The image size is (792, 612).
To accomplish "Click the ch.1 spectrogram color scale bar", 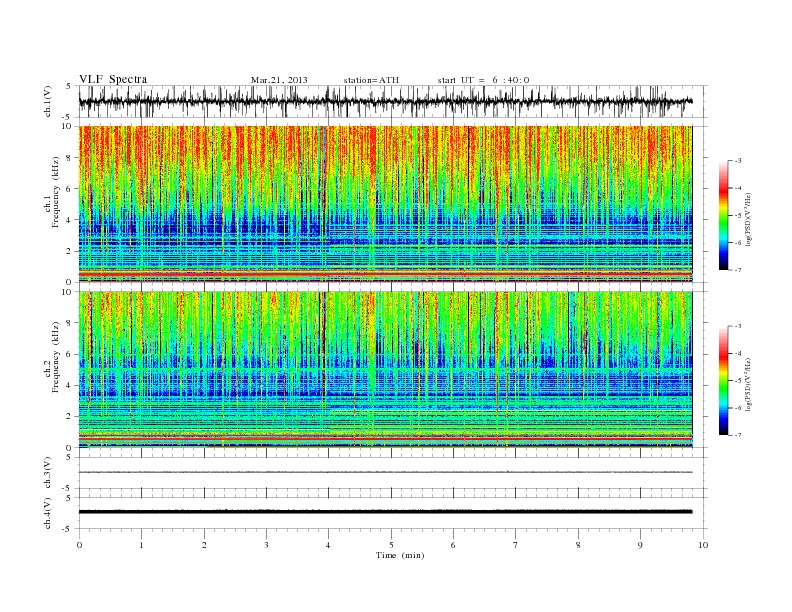I will 723,215.
